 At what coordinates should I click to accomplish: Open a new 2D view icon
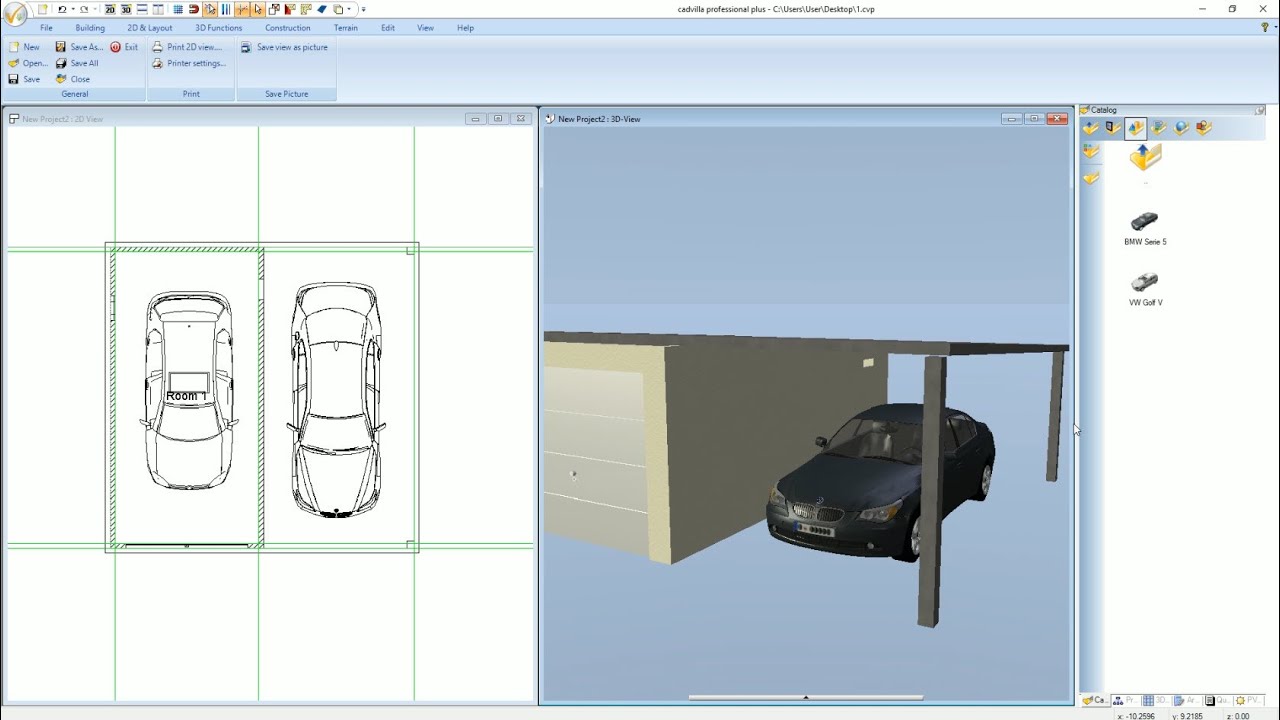[110, 9]
